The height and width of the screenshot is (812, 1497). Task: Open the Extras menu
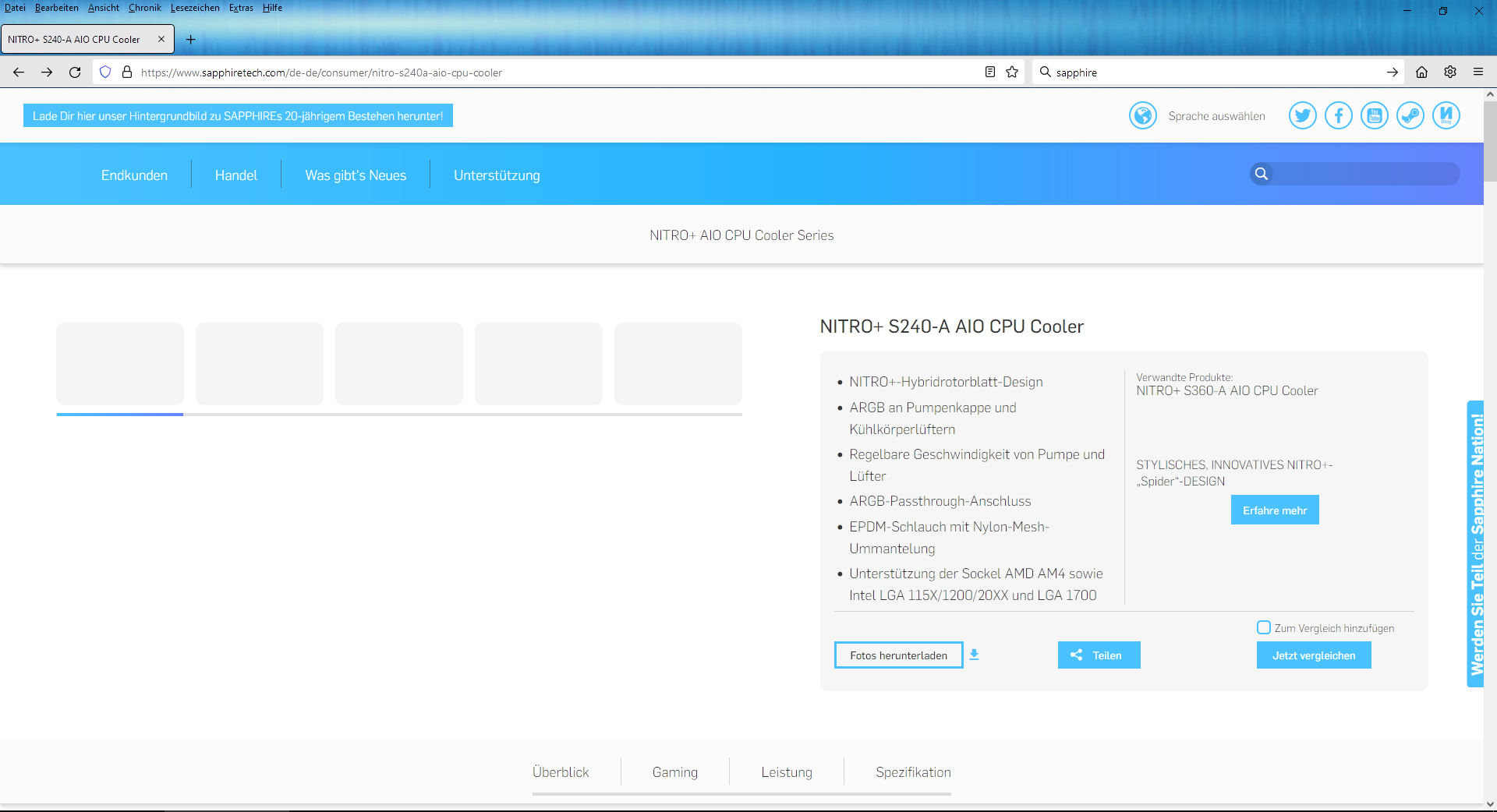point(241,8)
